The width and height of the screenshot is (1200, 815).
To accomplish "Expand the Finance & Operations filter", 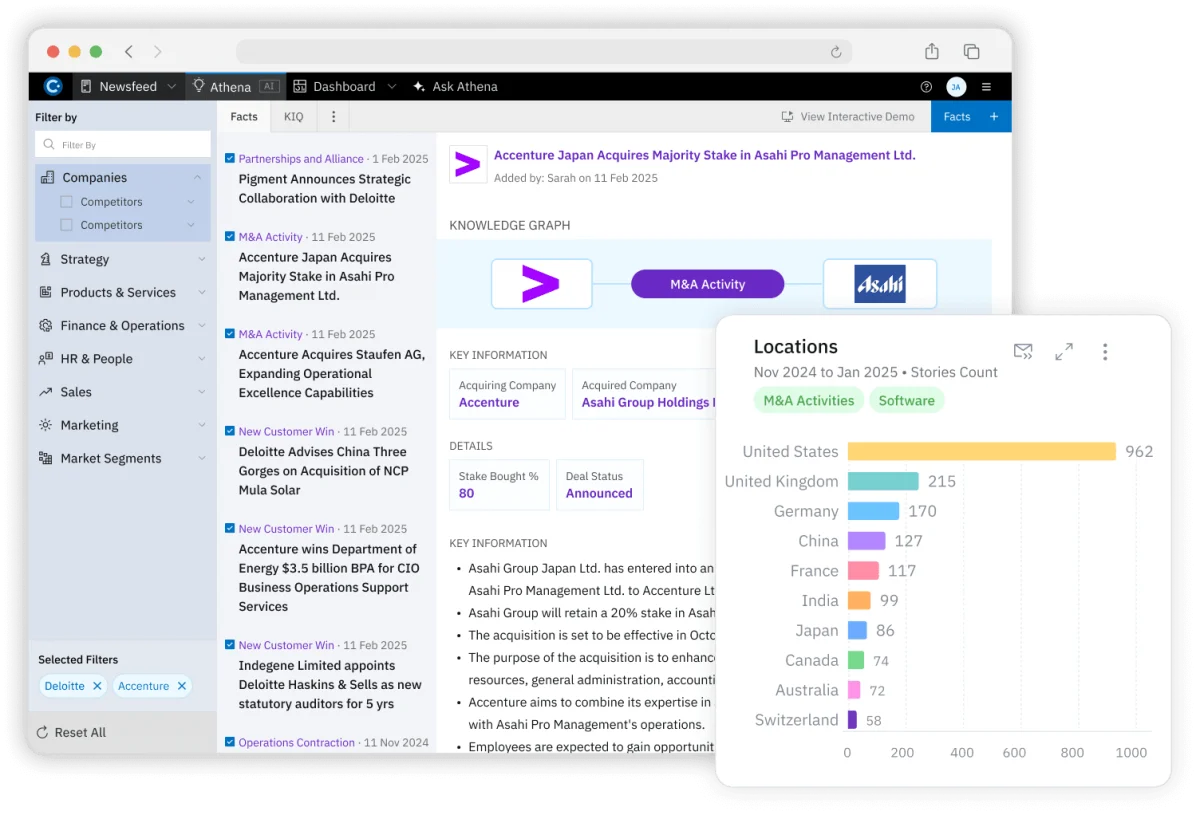I will (202, 325).
